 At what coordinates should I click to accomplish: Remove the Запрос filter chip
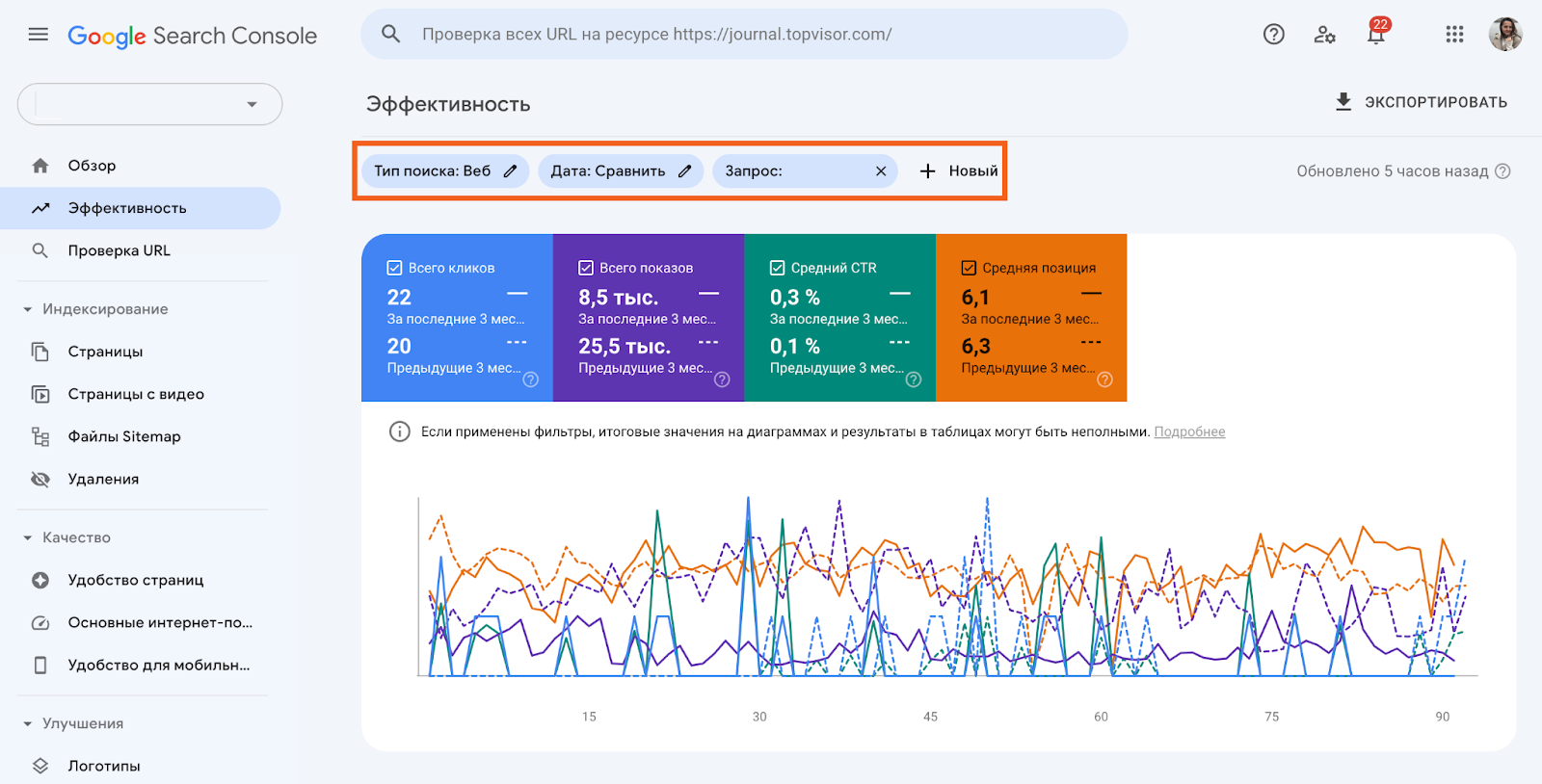click(880, 171)
